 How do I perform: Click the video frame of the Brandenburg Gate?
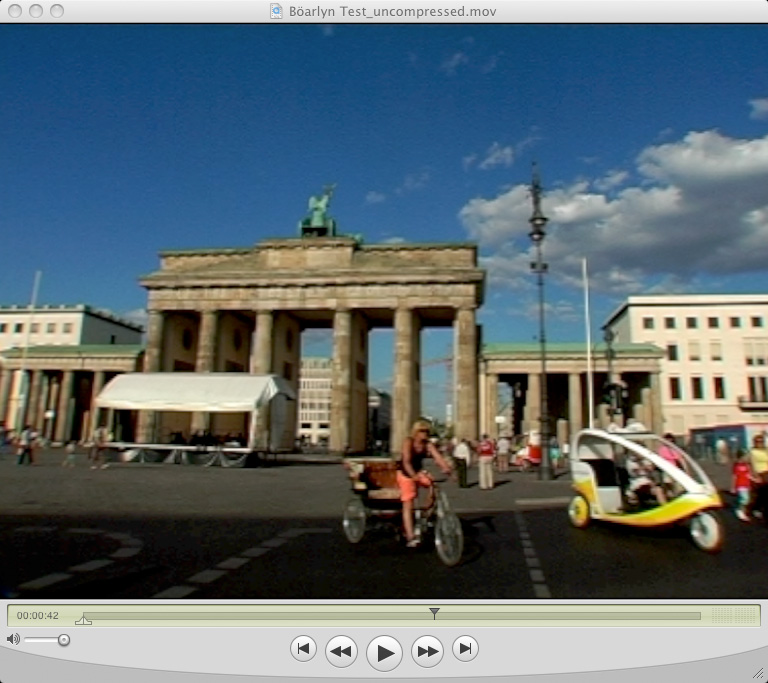click(384, 311)
